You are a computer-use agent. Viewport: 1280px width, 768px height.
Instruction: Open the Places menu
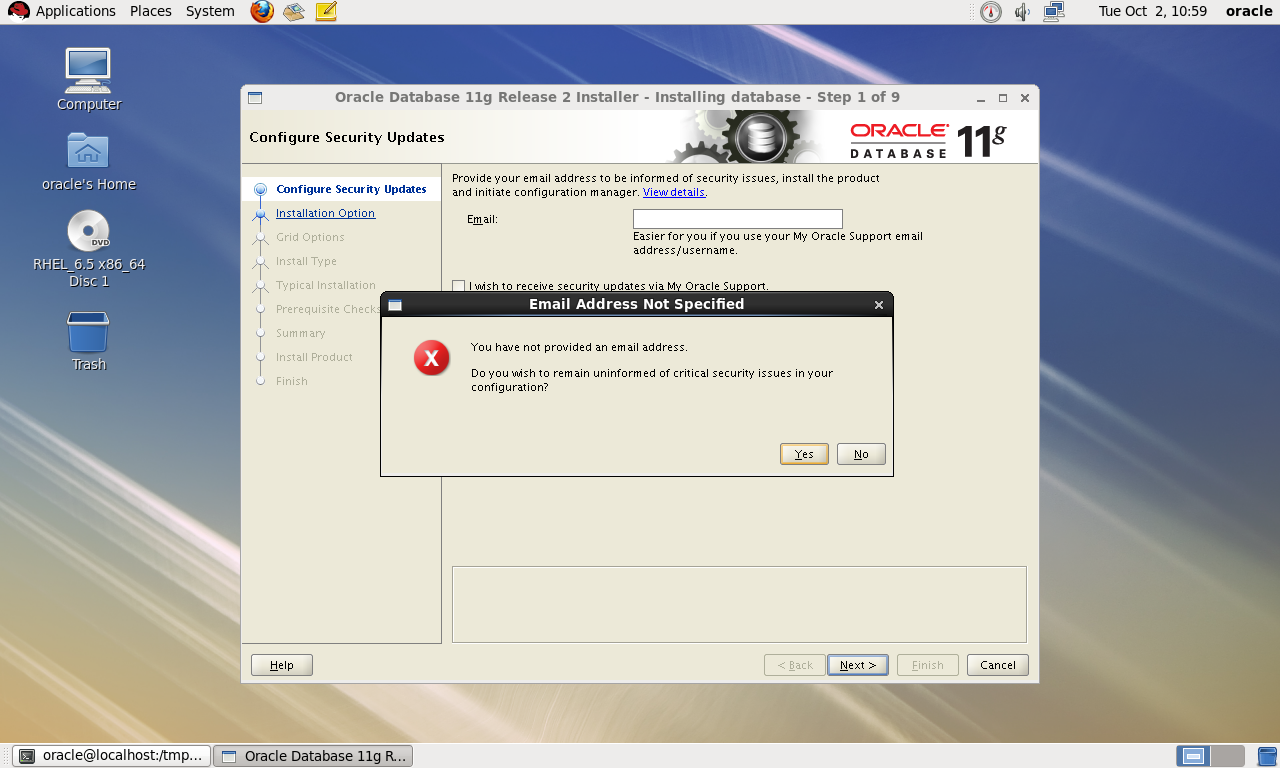point(151,12)
